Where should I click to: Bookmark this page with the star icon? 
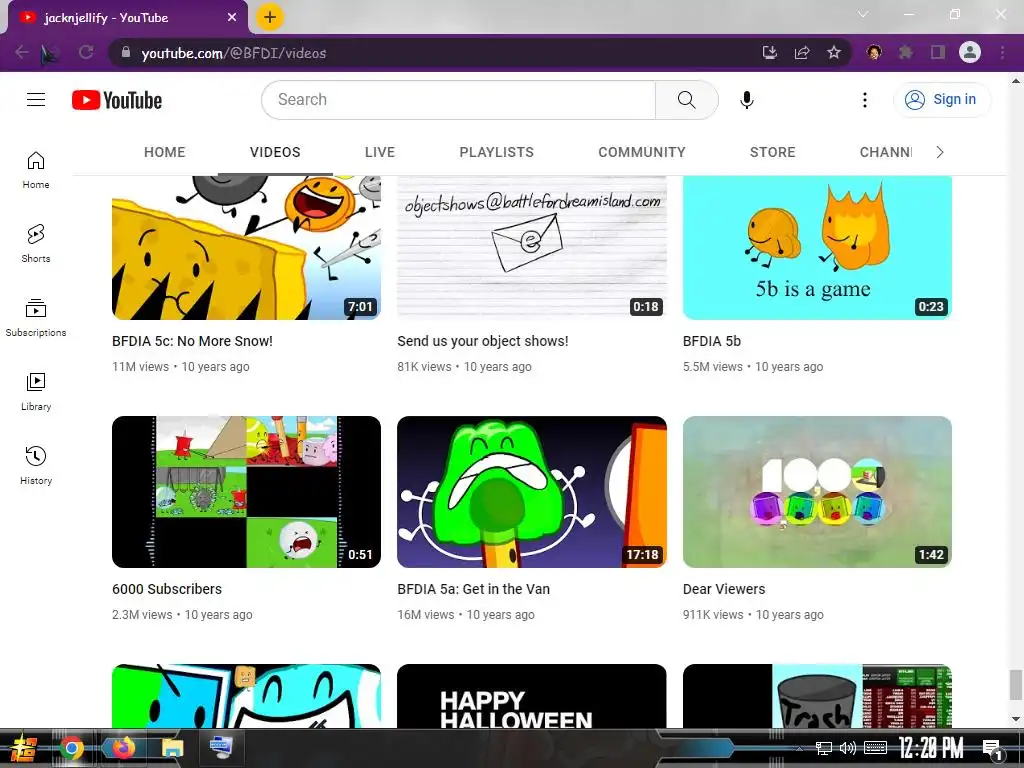click(833, 52)
